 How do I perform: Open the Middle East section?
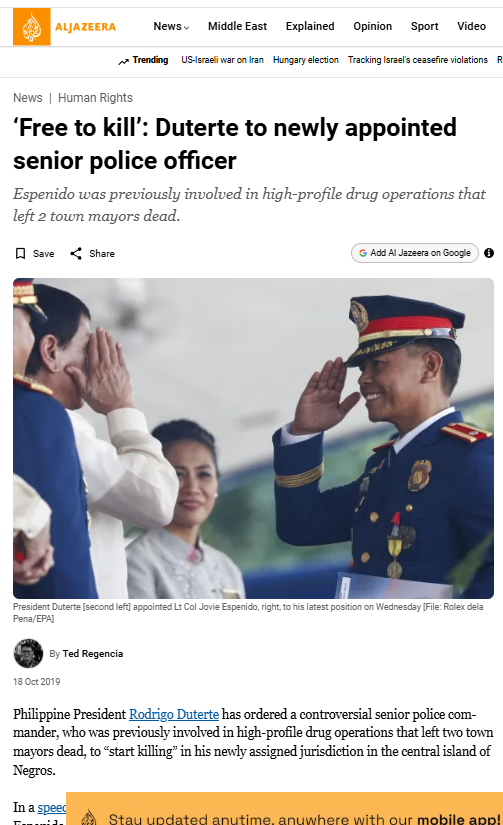tap(237, 26)
